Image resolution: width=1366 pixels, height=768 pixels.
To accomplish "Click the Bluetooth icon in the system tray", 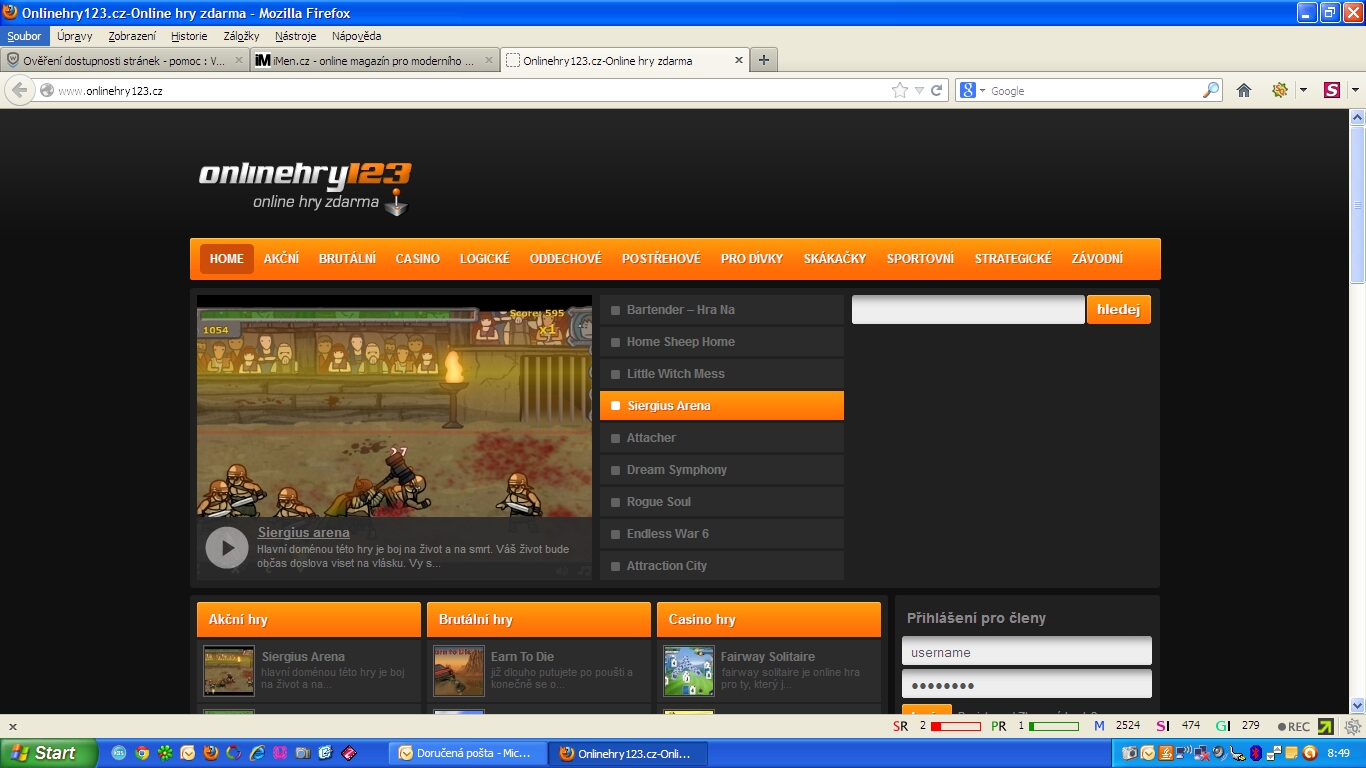I will pos(1255,753).
